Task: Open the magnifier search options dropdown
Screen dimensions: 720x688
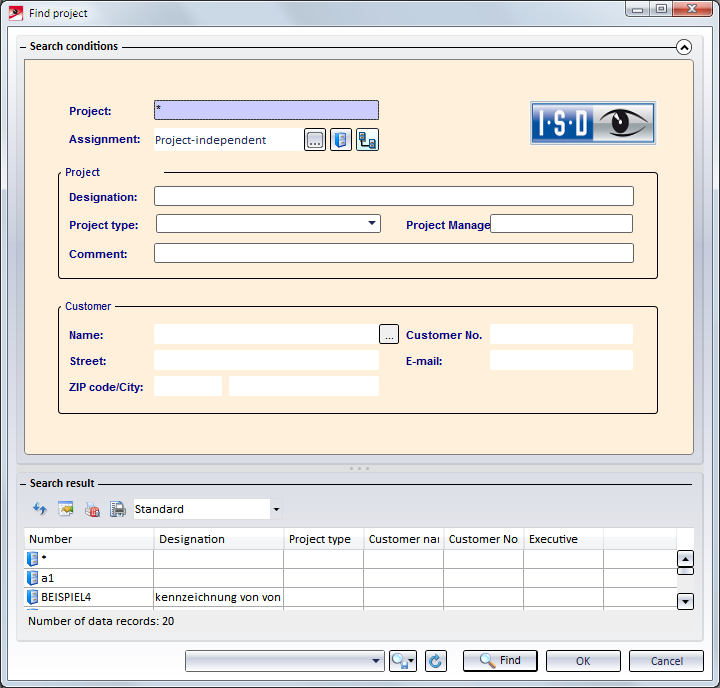Action: click(x=404, y=661)
